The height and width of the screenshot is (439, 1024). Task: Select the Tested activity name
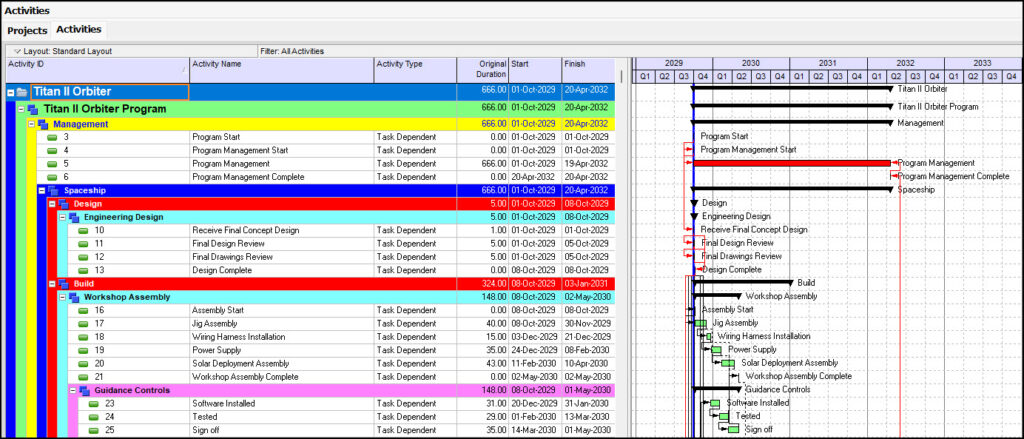(x=204, y=417)
